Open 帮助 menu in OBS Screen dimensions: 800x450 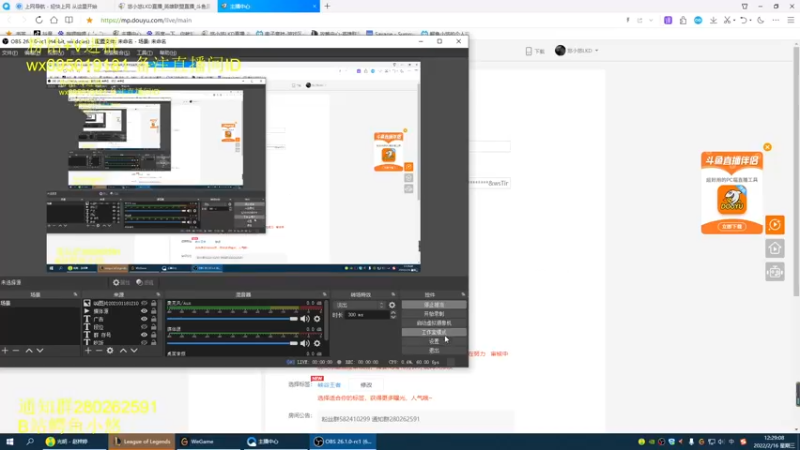pos(168,53)
